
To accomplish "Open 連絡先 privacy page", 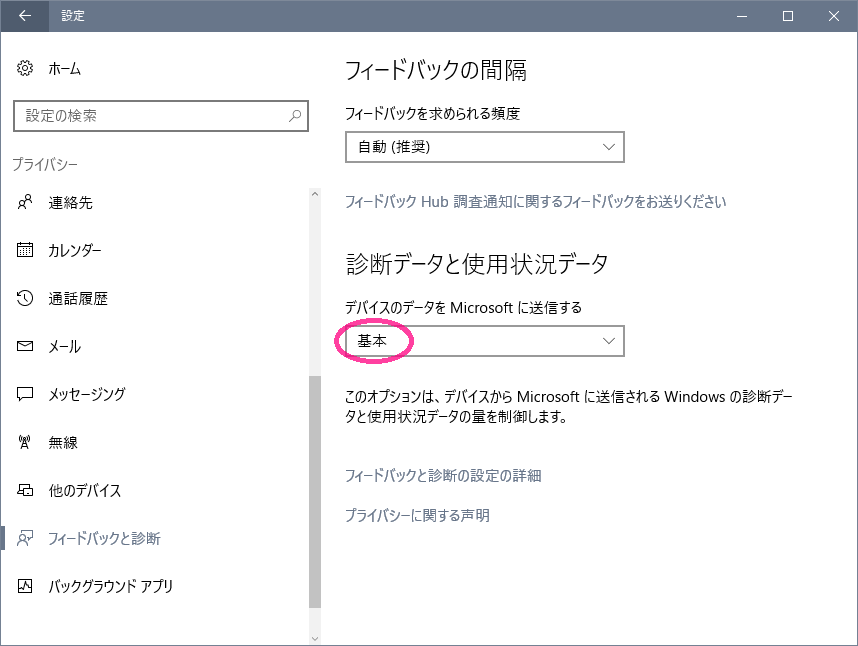I will pos(71,203).
